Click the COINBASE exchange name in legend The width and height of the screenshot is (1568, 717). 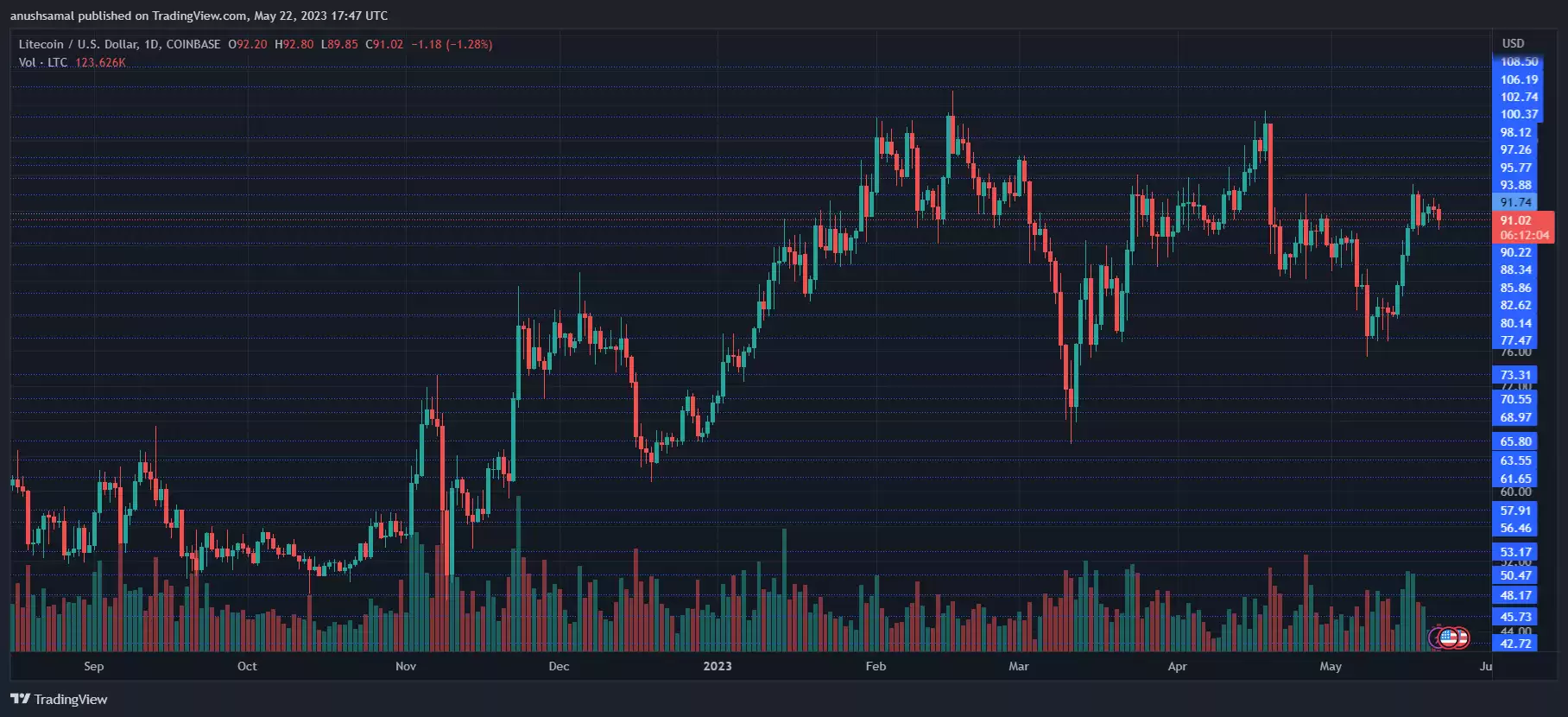coord(193,44)
